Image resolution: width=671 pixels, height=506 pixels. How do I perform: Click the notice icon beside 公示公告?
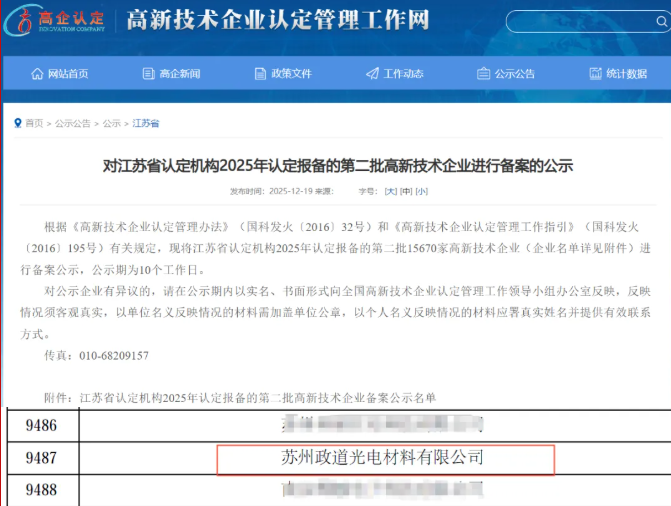click(484, 74)
